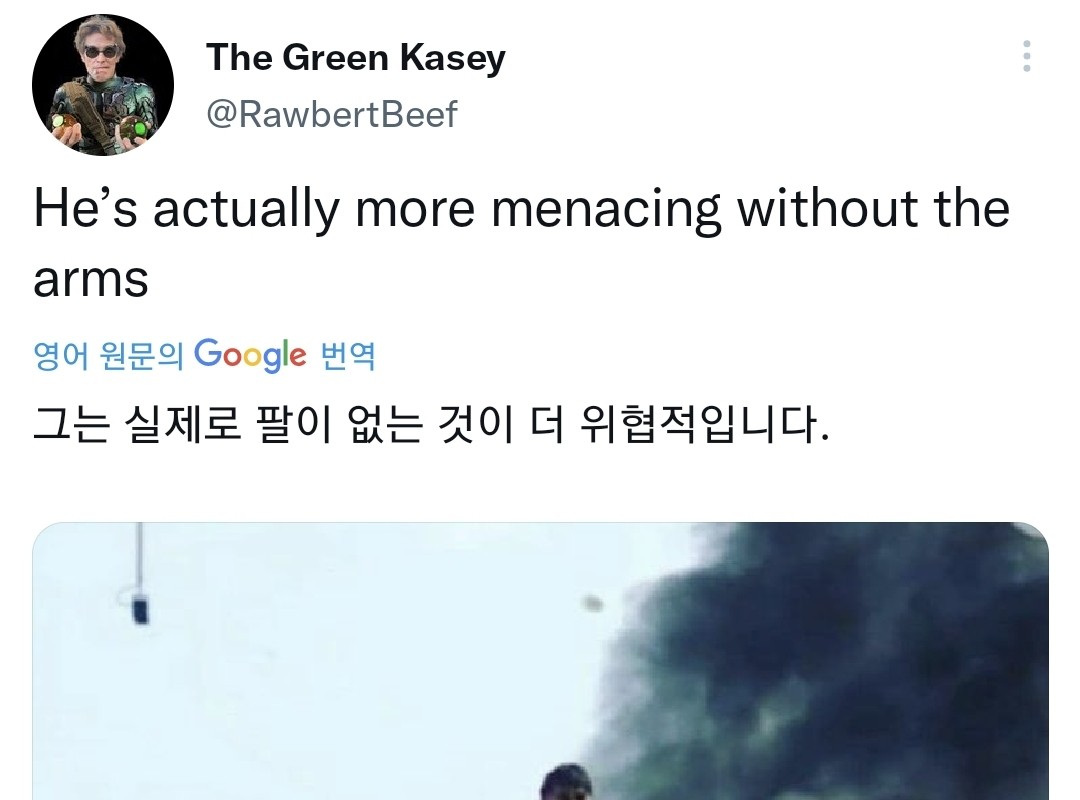Click the display name The Green Kasey

(355, 58)
